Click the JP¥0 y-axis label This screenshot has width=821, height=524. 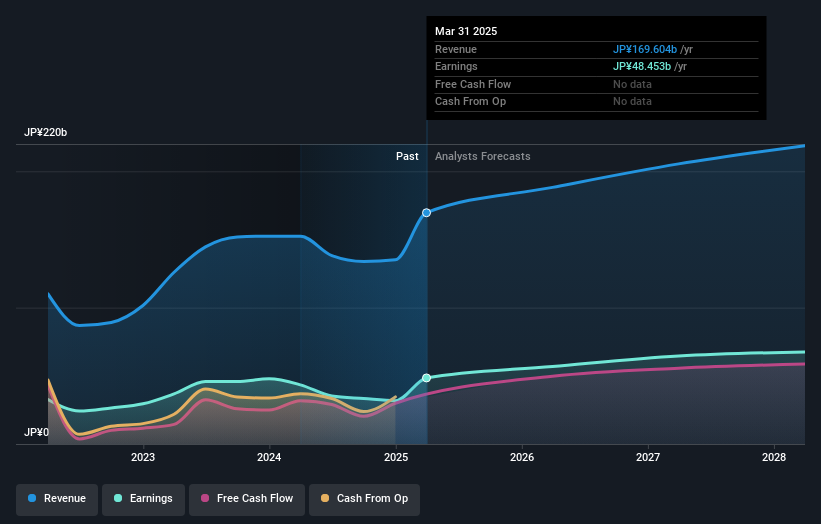36,432
